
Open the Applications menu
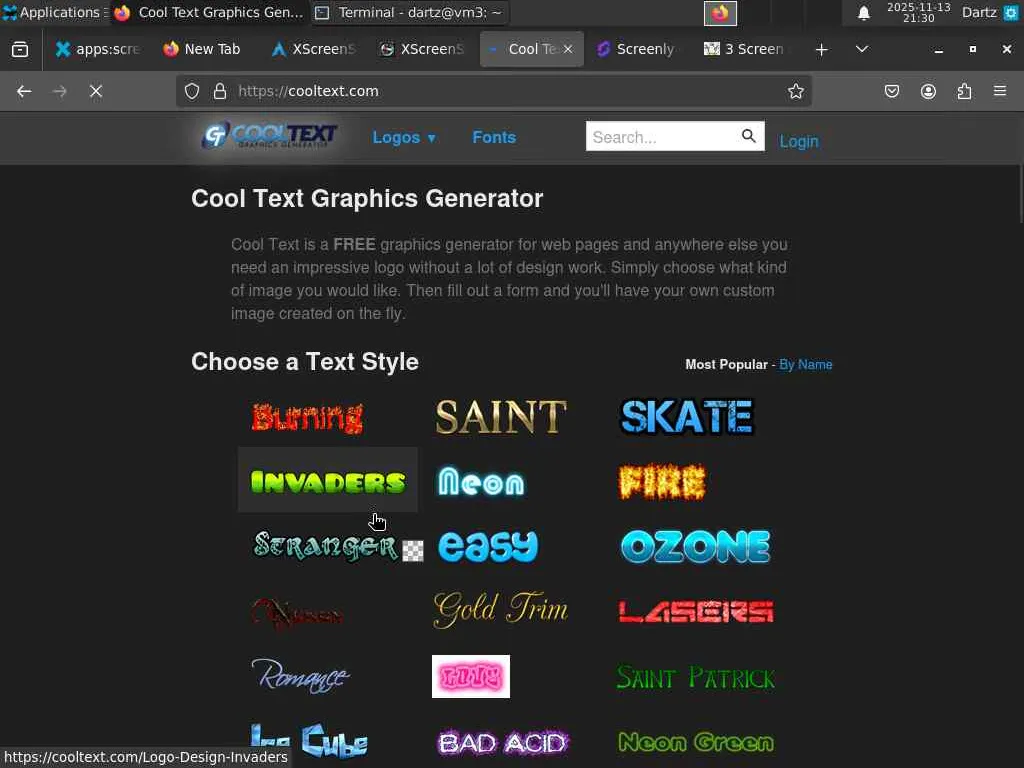(x=54, y=12)
